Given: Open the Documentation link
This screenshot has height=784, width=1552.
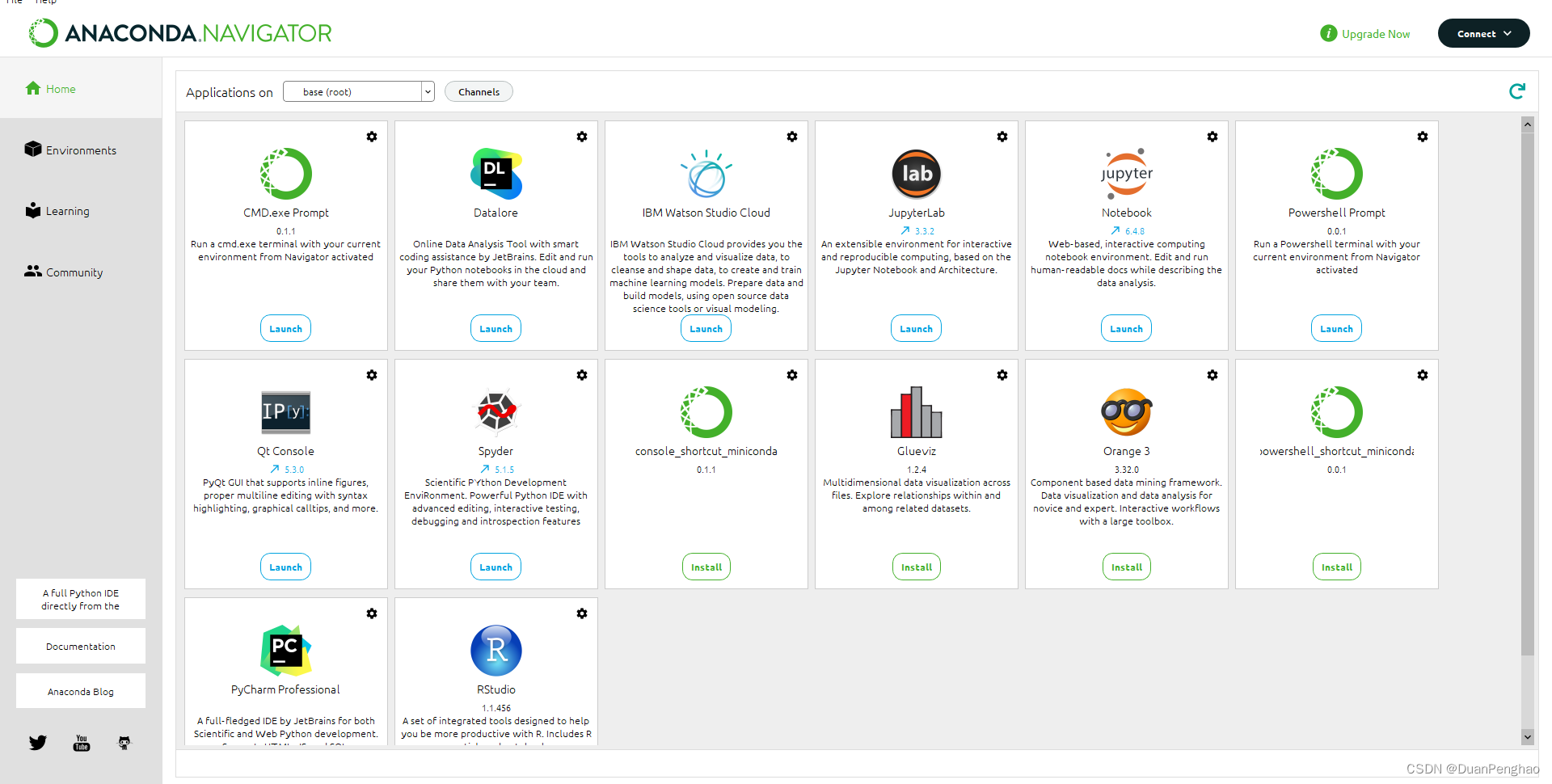Looking at the screenshot, I should [81, 646].
